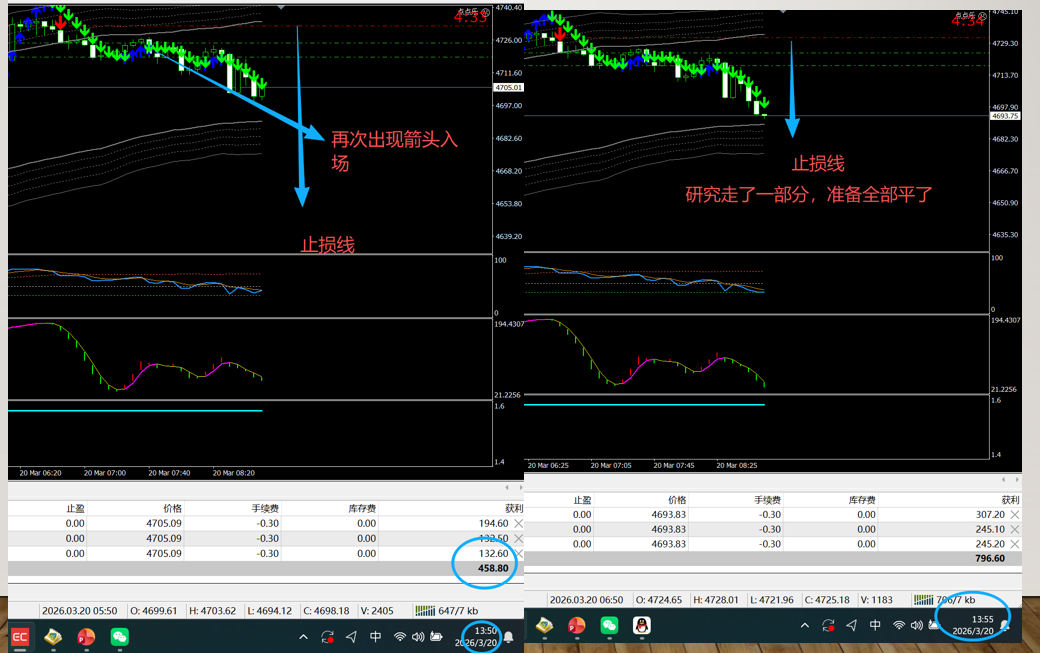Open the QQ penguin app

coord(641,625)
